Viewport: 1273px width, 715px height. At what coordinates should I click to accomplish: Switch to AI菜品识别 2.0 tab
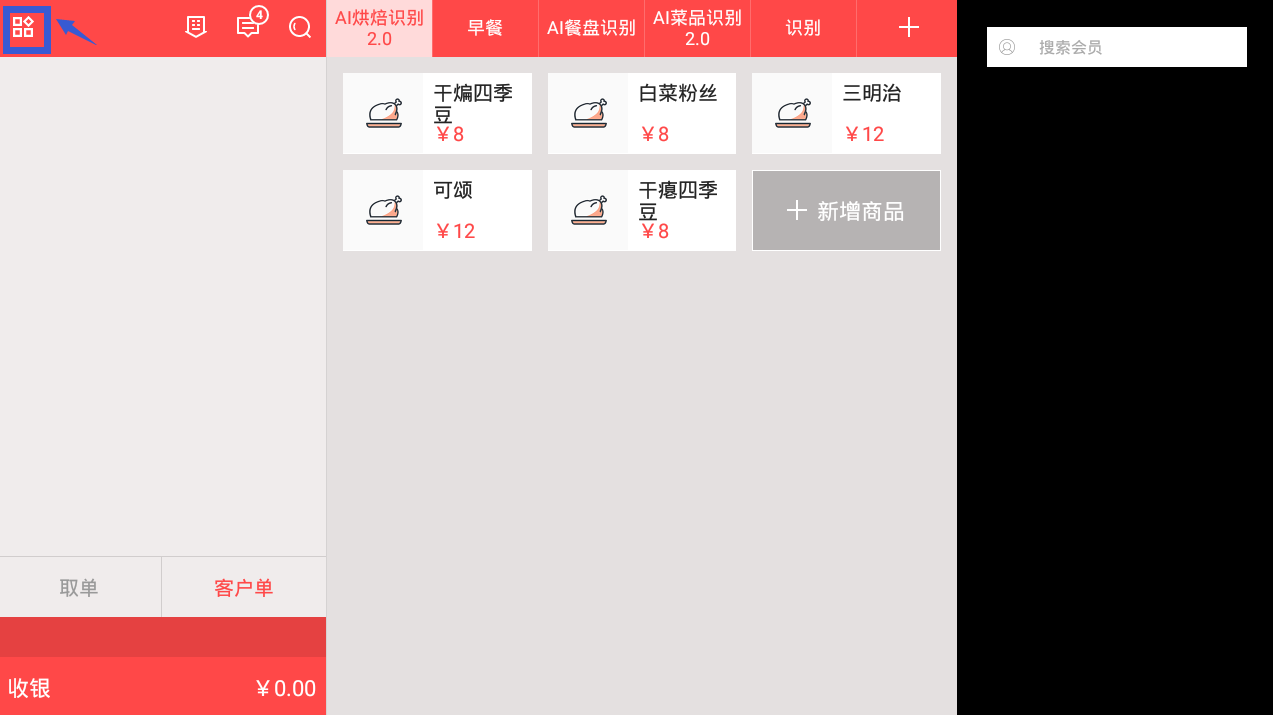click(697, 28)
